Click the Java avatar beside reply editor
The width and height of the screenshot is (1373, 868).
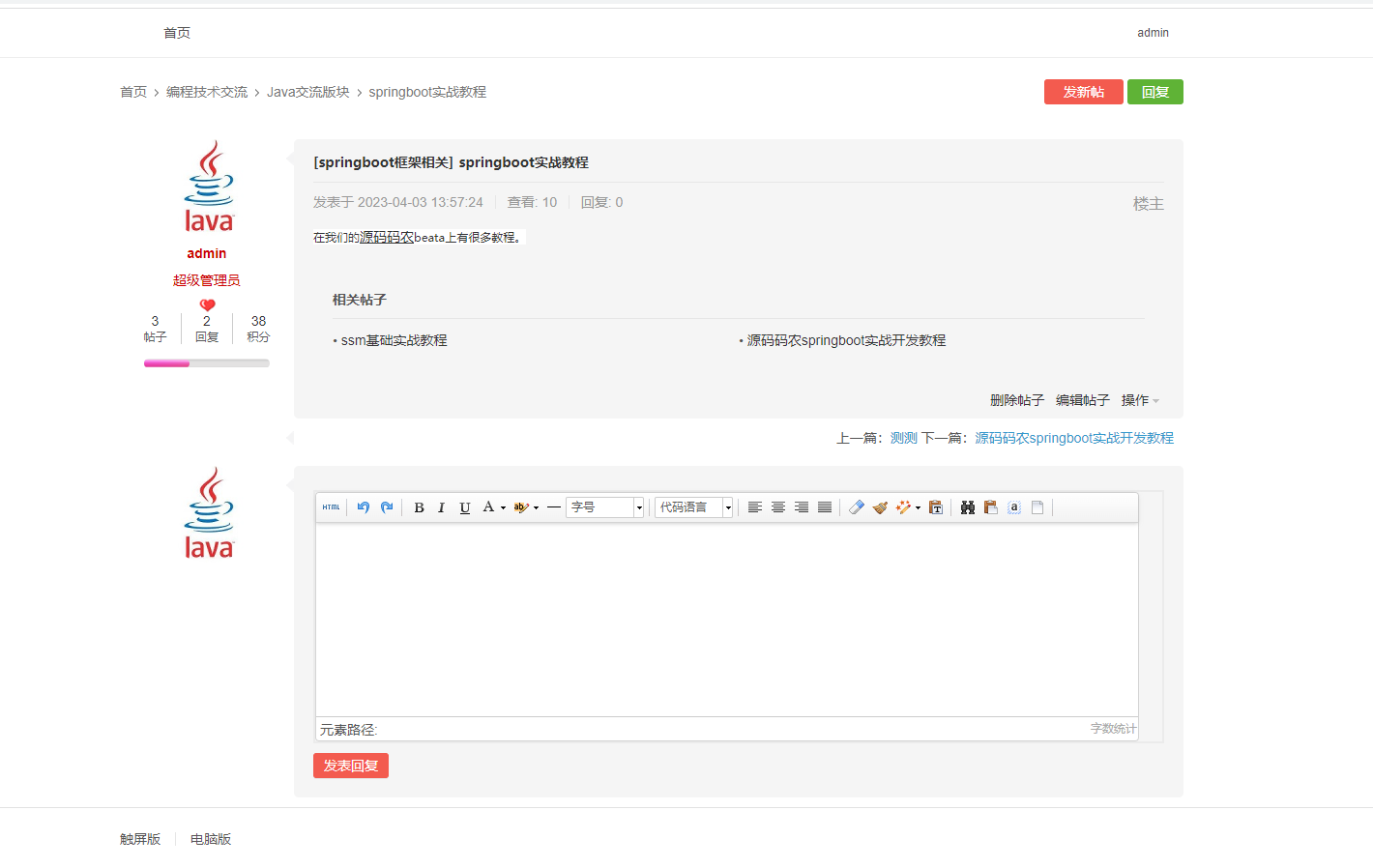(209, 513)
